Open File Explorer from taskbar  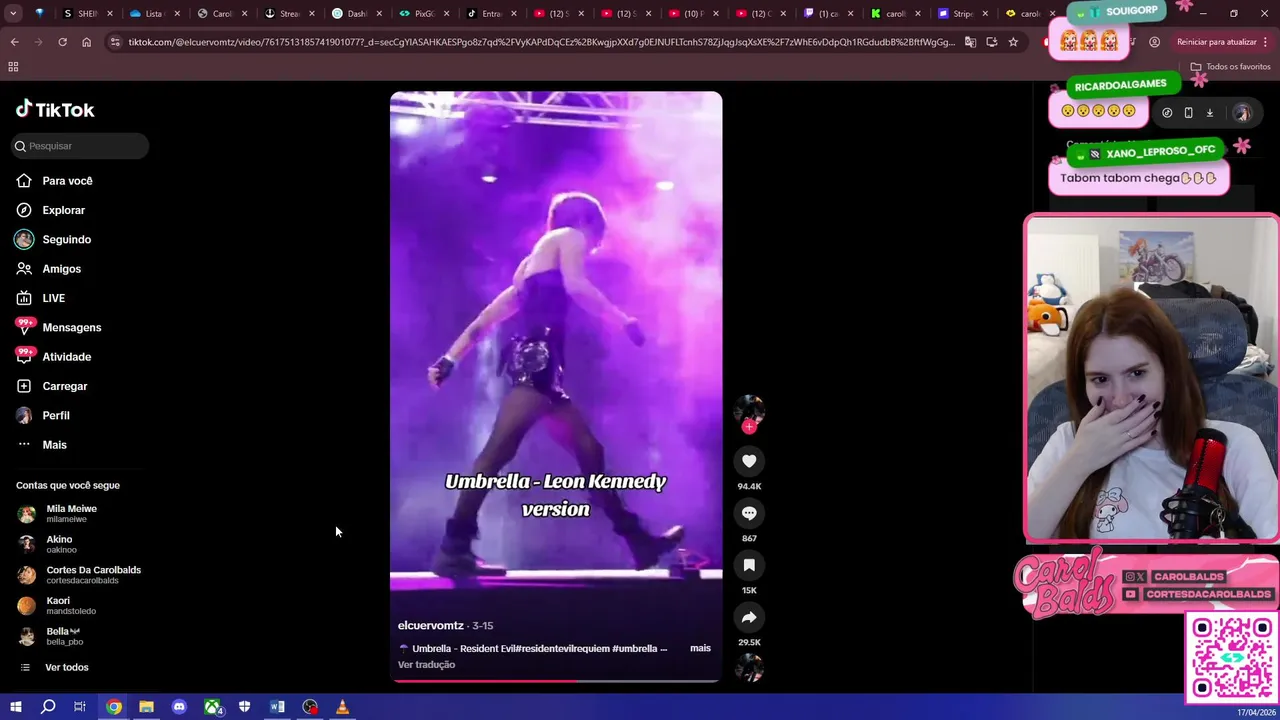click(x=146, y=707)
